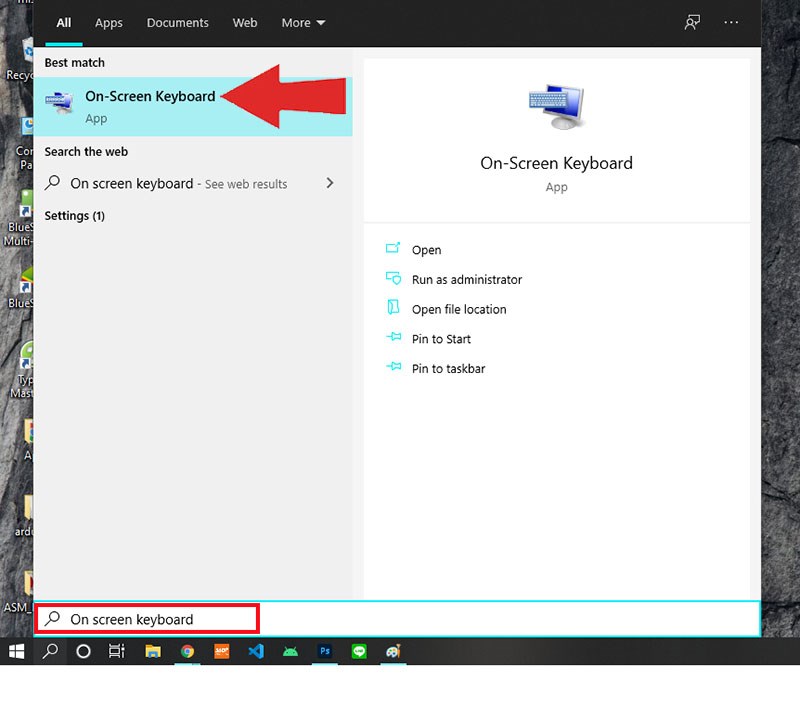Image resolution: width=800 pixels, height=706 pixels.
Task: Launch Visual Studio Code from taskbar
Action: tap(256, 651)
